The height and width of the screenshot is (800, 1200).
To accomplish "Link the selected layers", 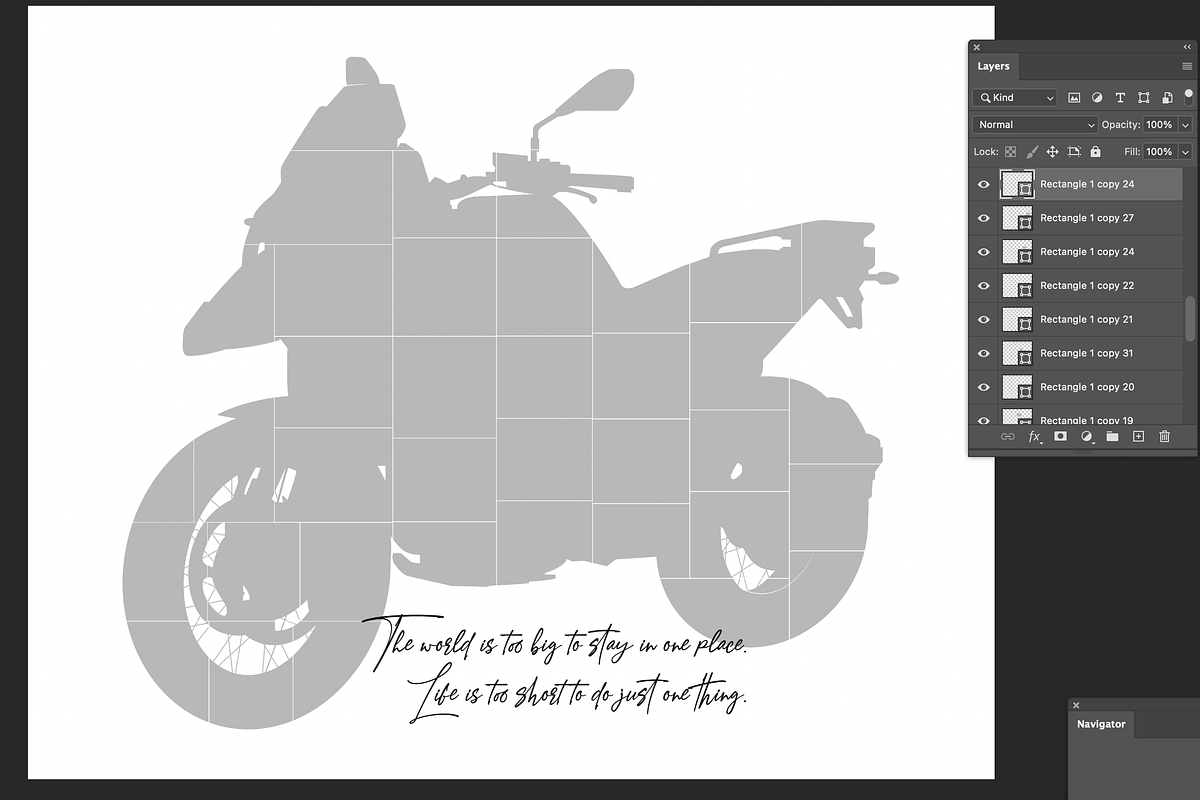I will click(x=1008, y=436).
